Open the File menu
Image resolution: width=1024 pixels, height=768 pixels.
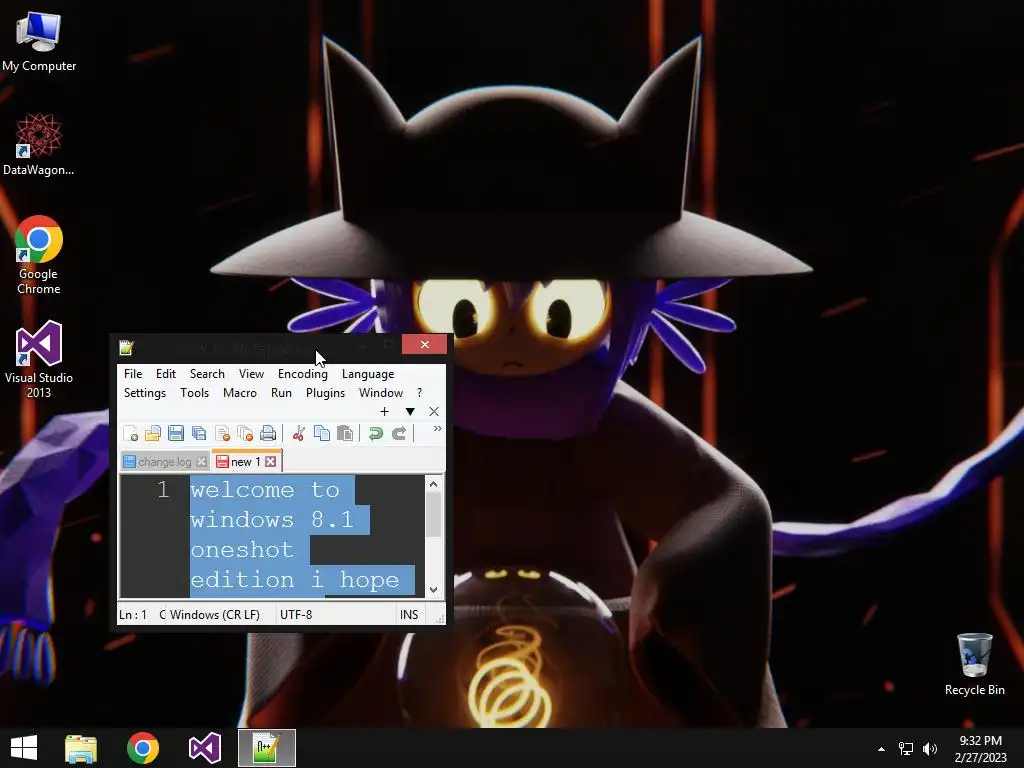click(x=133, y=374)
